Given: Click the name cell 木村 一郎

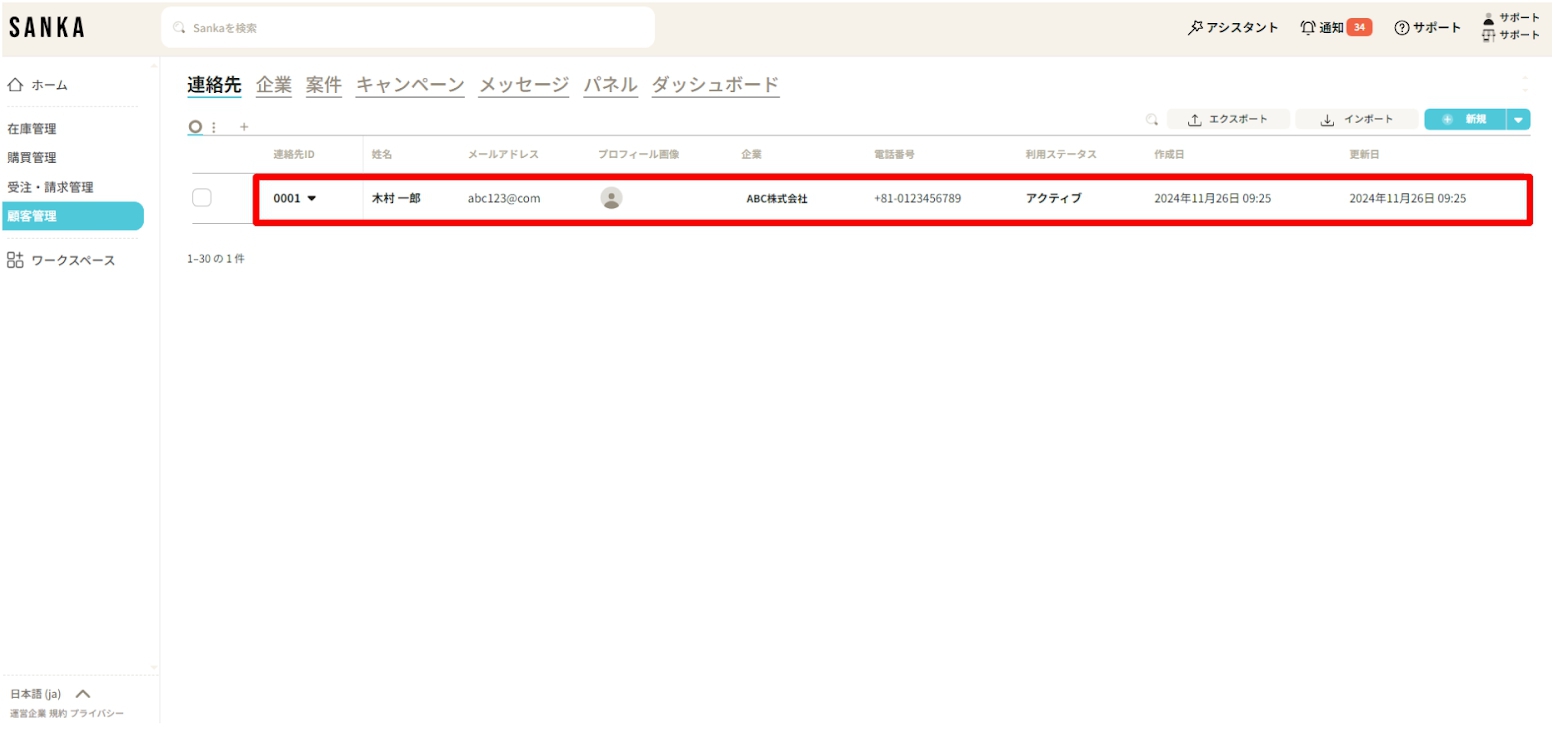Looking at the screenshot, I should [x=396, y=199].
